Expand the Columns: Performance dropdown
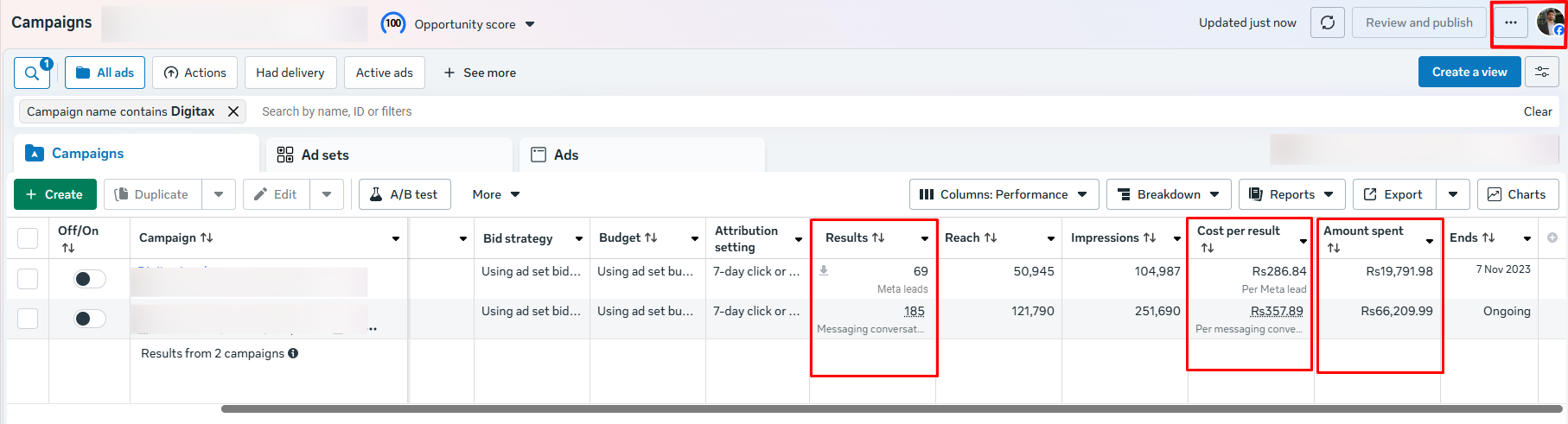The height and width of the screenshot is (424, 1568). 1004,194
